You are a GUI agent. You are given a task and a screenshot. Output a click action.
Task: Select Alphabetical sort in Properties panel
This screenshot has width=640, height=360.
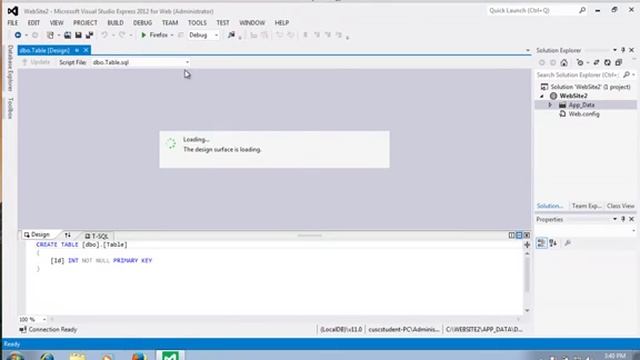(553, 243)
